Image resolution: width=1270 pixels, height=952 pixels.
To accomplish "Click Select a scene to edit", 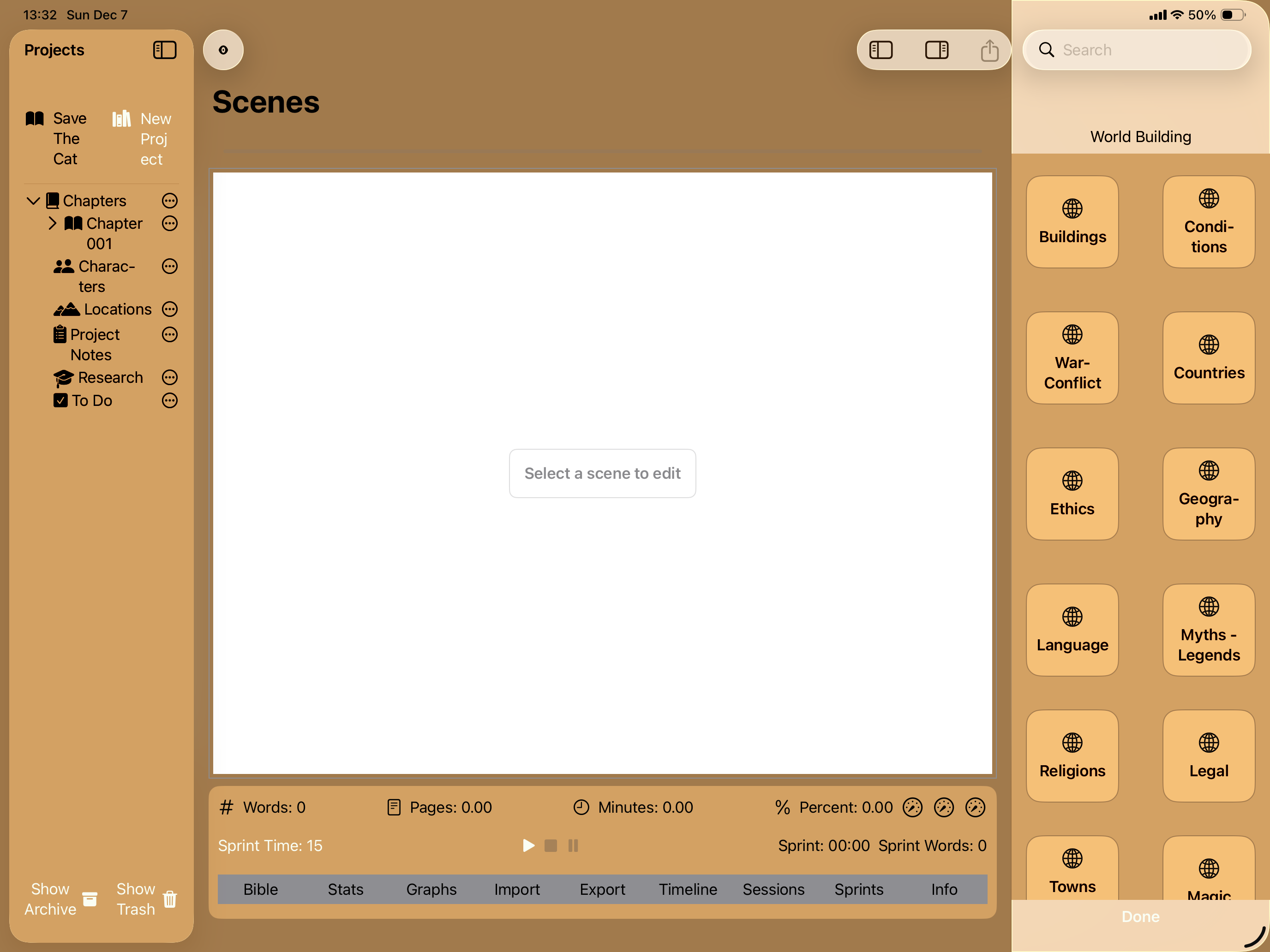I will pyautogui.click(x=602, y=473).
